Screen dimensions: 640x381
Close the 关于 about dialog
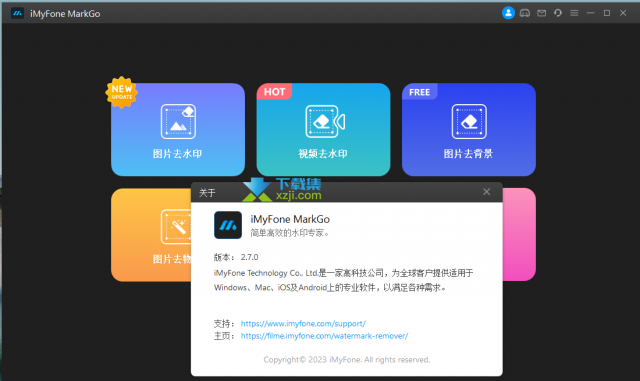(x=487, y=192)
